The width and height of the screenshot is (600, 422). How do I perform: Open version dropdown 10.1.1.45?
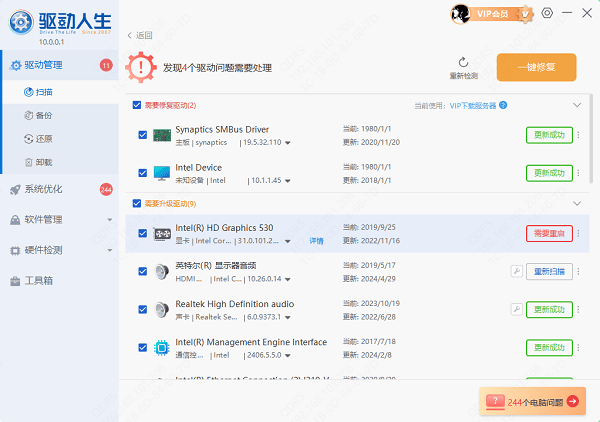(x=288, y=181)
